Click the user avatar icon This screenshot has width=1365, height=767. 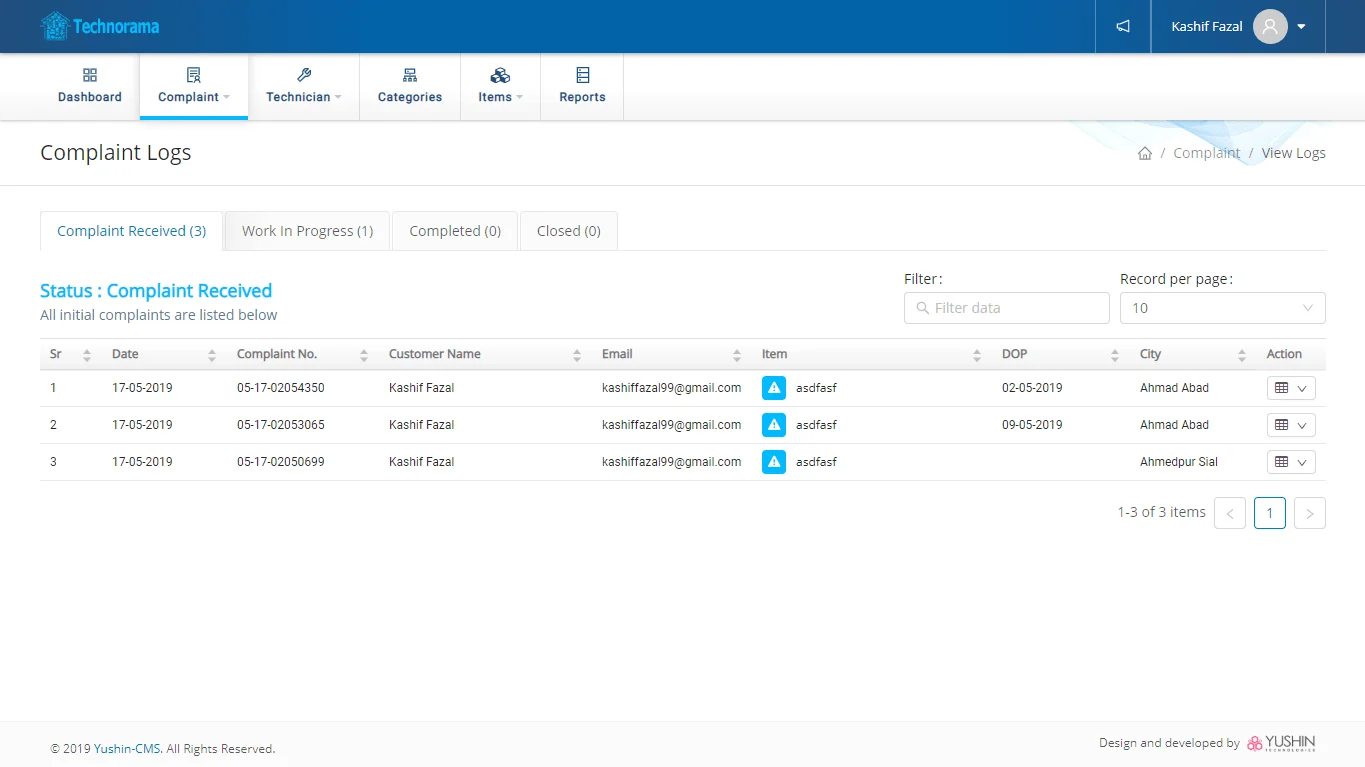click(1269, 27)
